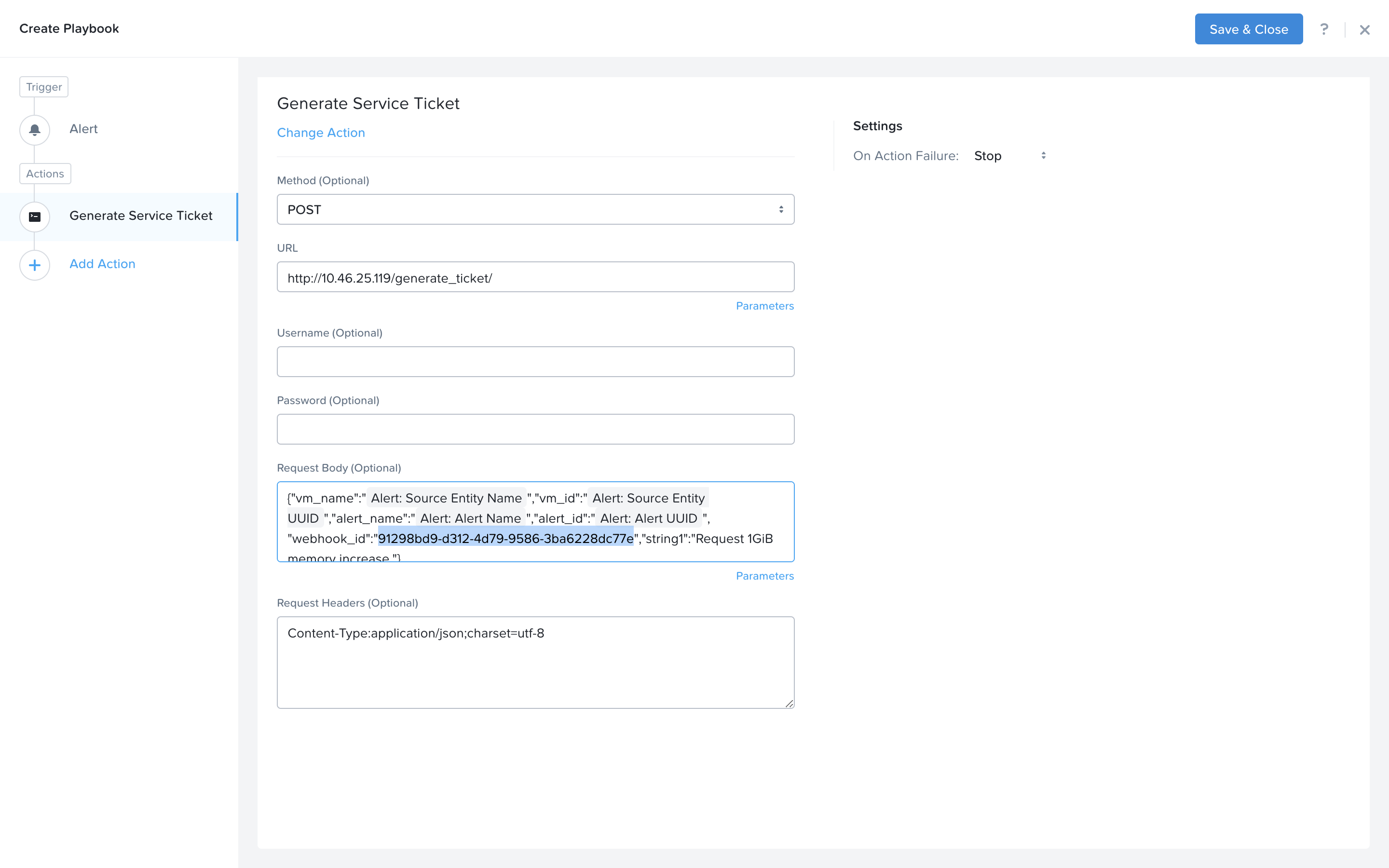Close the Create Playbook dialog
This screenshot has height=868, width=1389.
[x=1364, y=30]
